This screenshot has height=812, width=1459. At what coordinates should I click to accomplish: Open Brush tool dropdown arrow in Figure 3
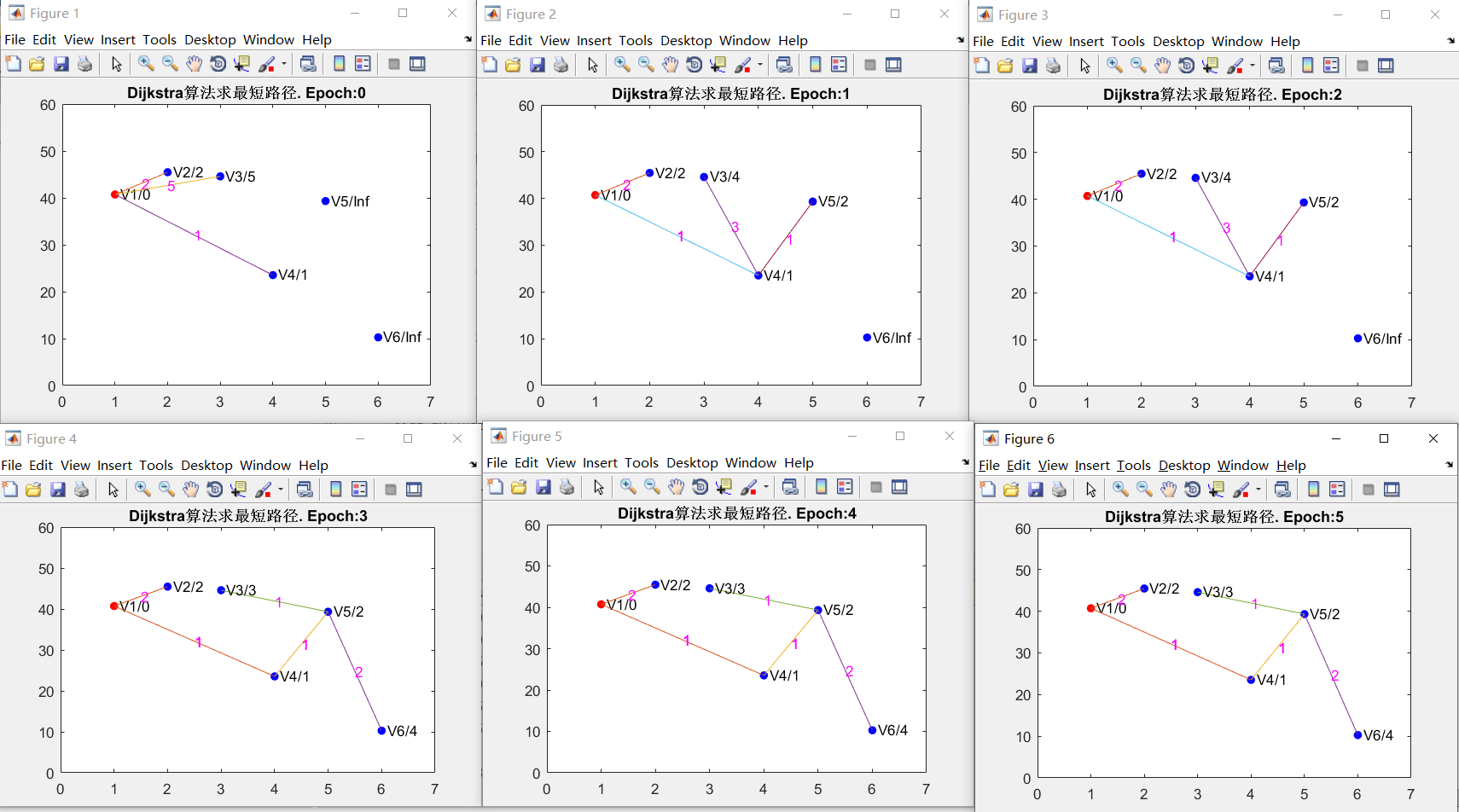(x=1252, y=66)
